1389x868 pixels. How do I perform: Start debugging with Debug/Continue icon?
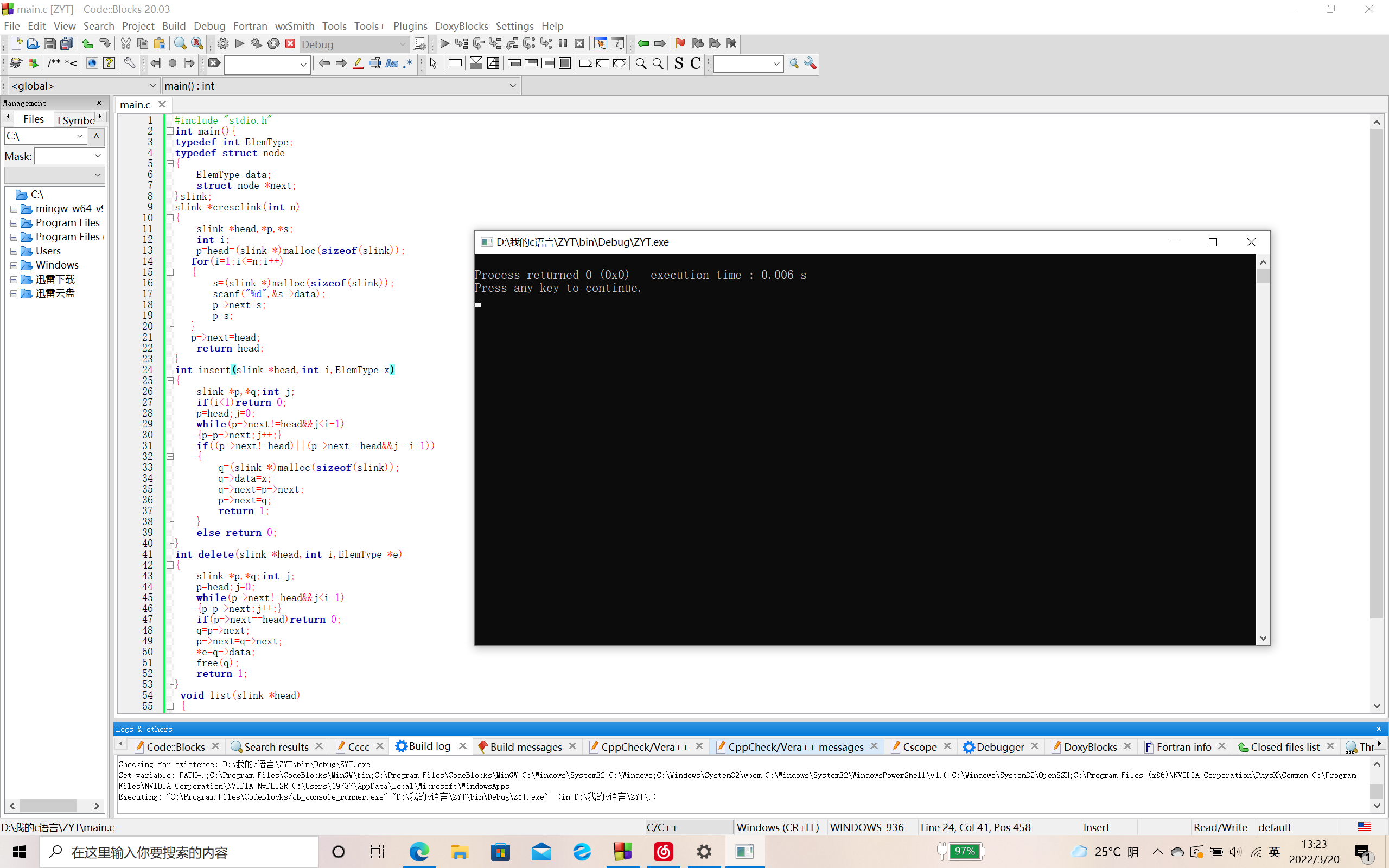(444, 43)
